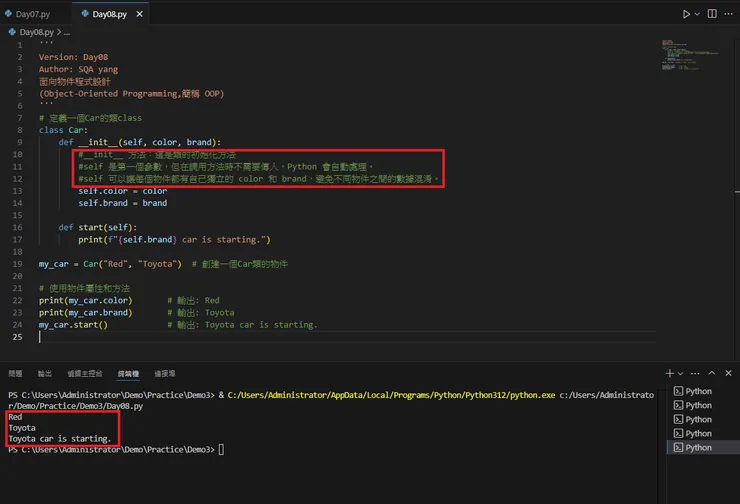The height and width of the screenshot is (504, 740).
Task: Maximize the panel with chevron up
Action: [x=712, y=373]
